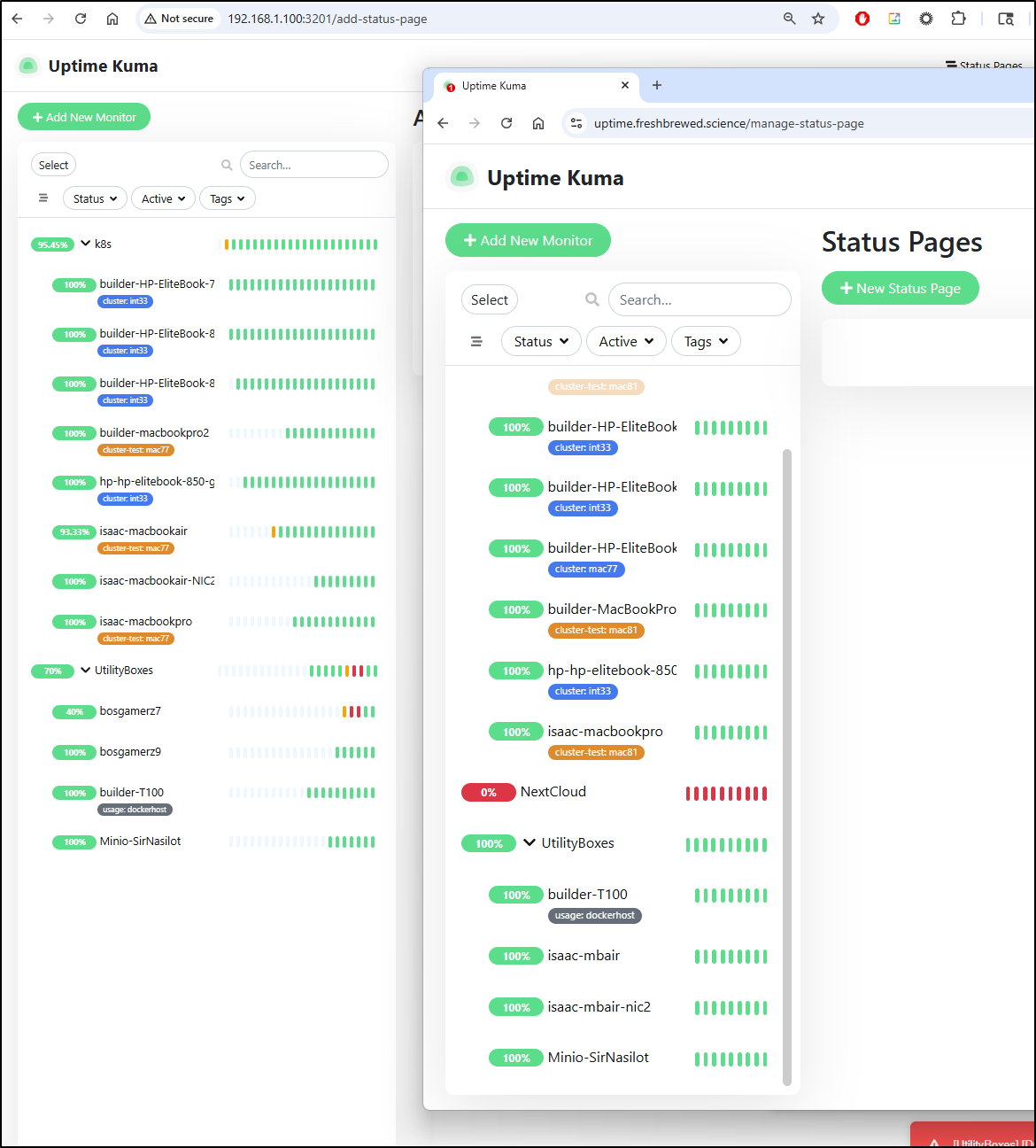Click the cluster: mac77 tag in front window

click(x=586, y=569)
